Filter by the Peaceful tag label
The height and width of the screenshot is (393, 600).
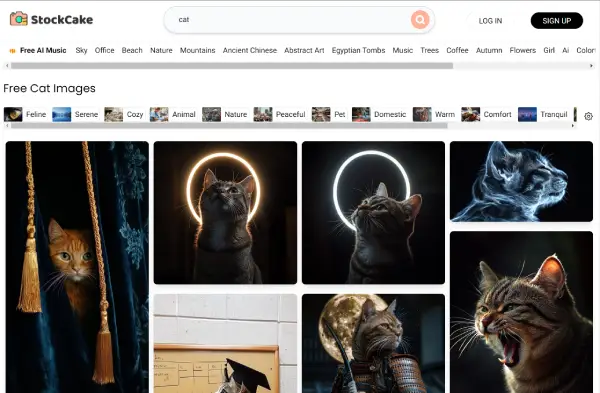291,114
